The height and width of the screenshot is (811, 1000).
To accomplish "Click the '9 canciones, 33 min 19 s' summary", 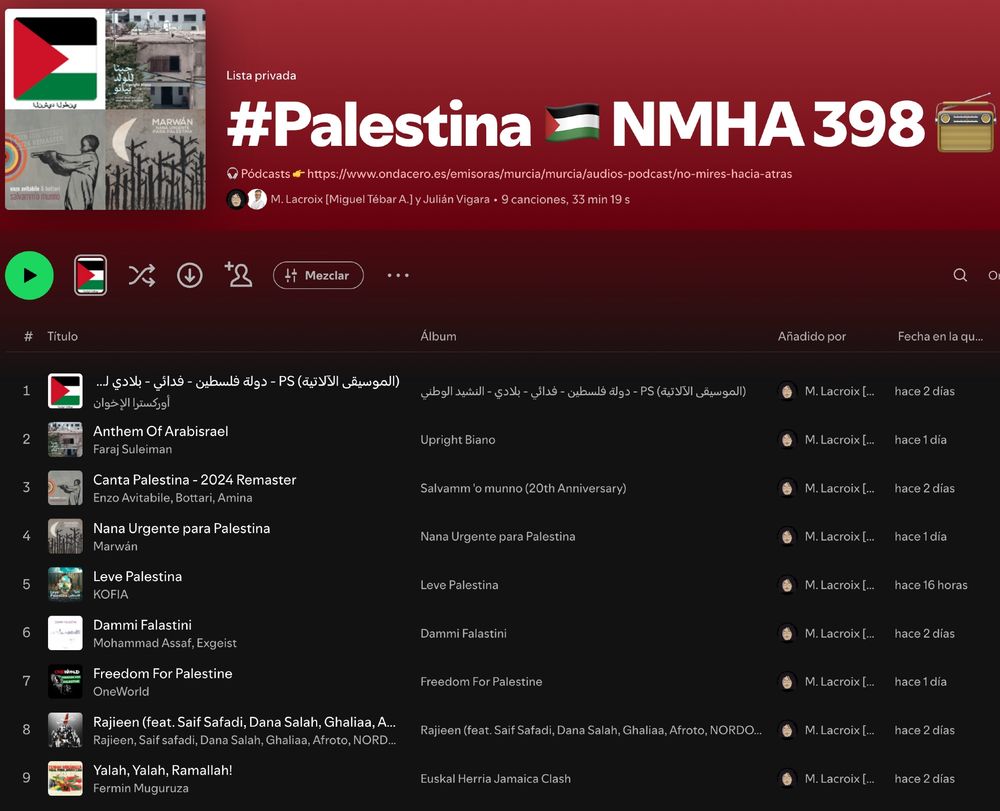I will click(x=565, y=200).
